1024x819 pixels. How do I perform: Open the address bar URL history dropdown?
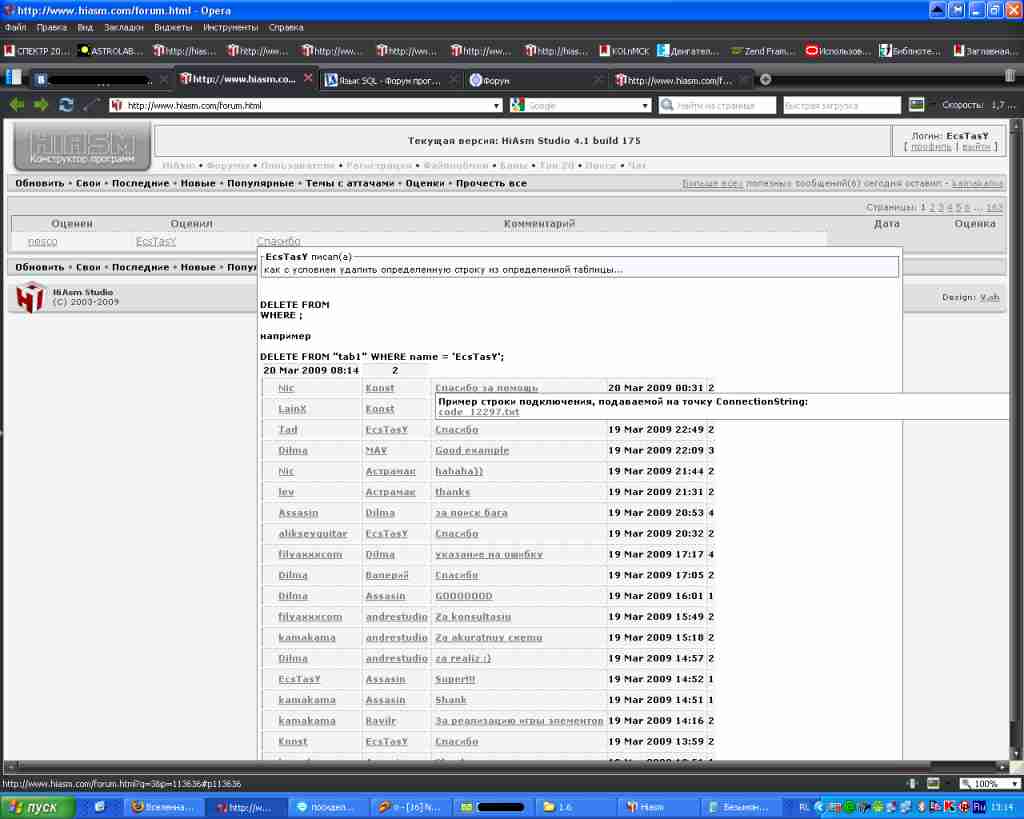497,105
